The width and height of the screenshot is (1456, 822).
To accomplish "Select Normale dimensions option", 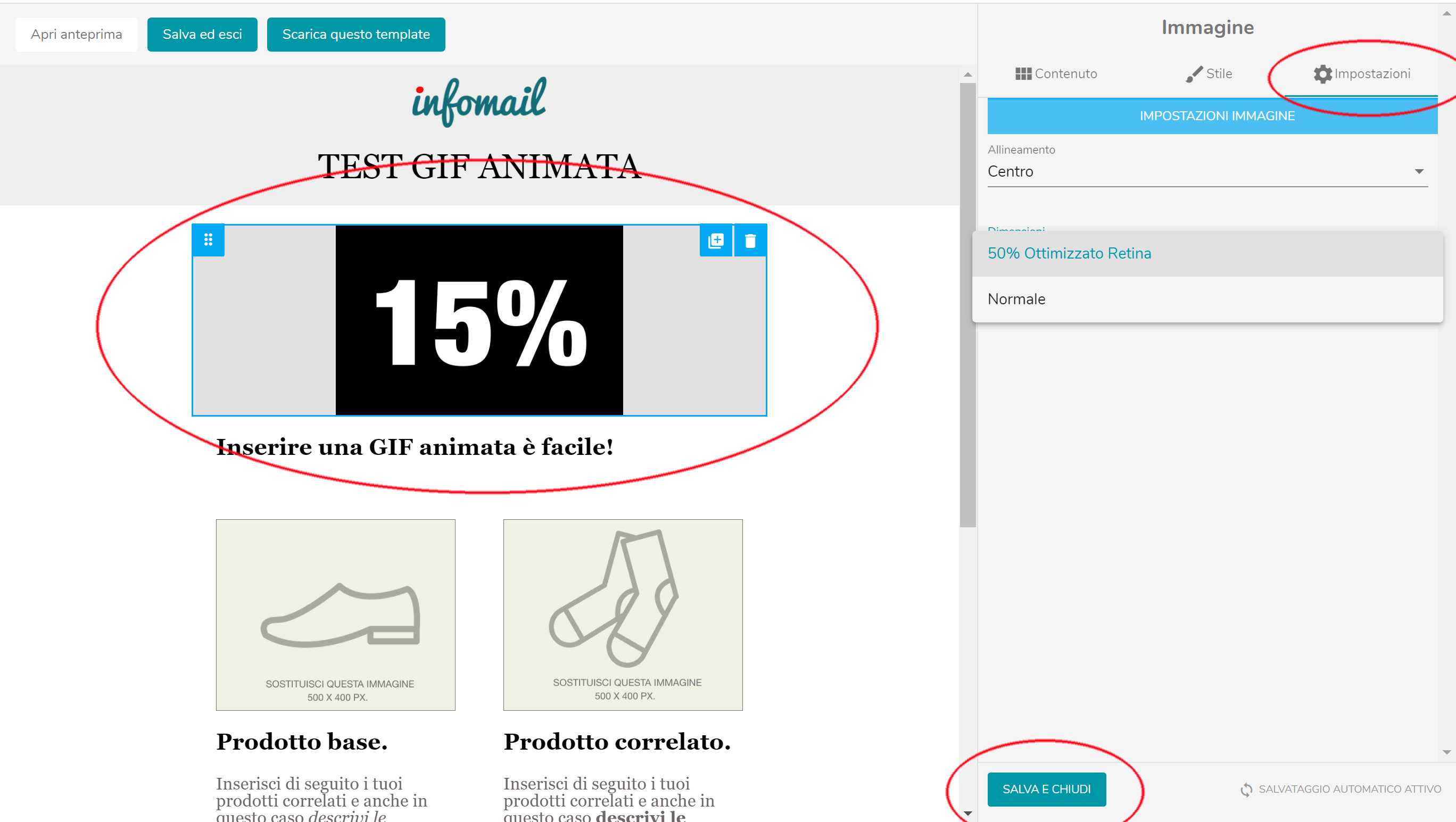I will [x=1016, y=299].
